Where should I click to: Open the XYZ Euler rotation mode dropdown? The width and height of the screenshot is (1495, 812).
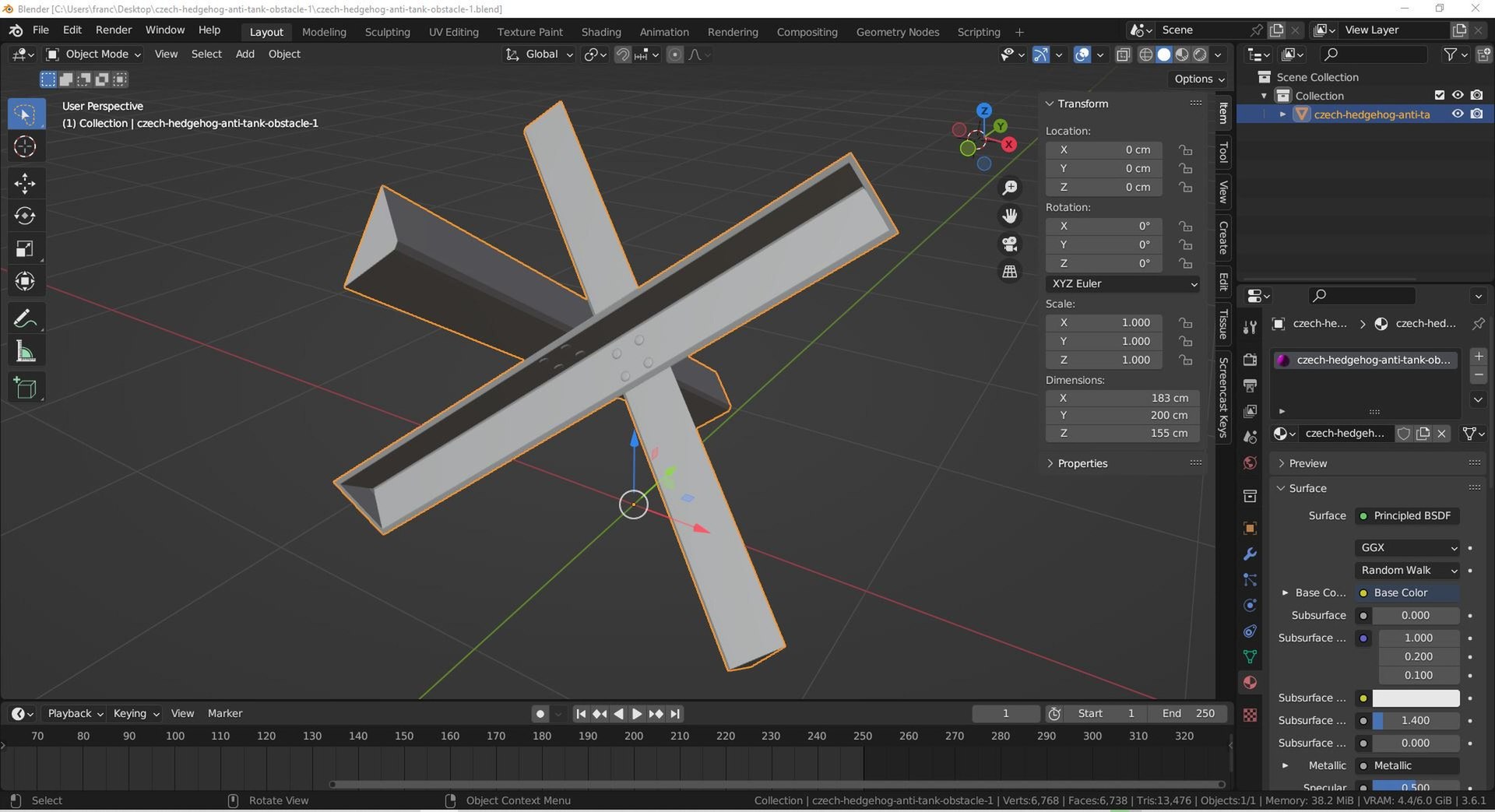(x=1123, y=283)
